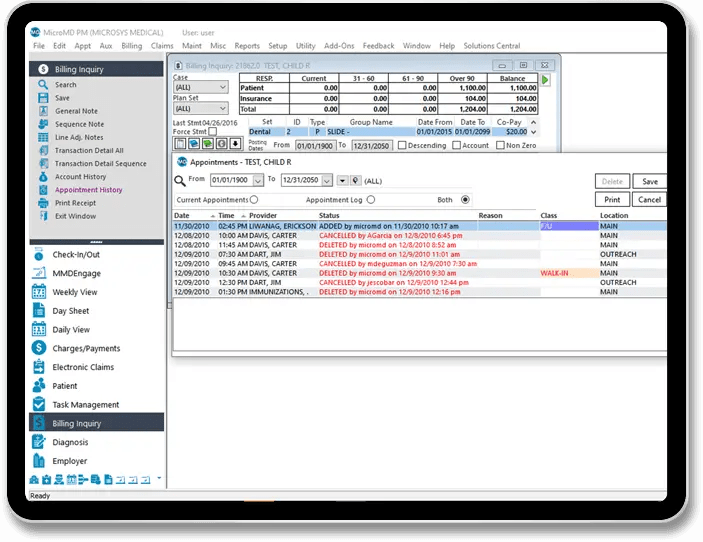The width and height of the screenshot is (703, 542).
Task: Open Account History
Action: point(80,177)
